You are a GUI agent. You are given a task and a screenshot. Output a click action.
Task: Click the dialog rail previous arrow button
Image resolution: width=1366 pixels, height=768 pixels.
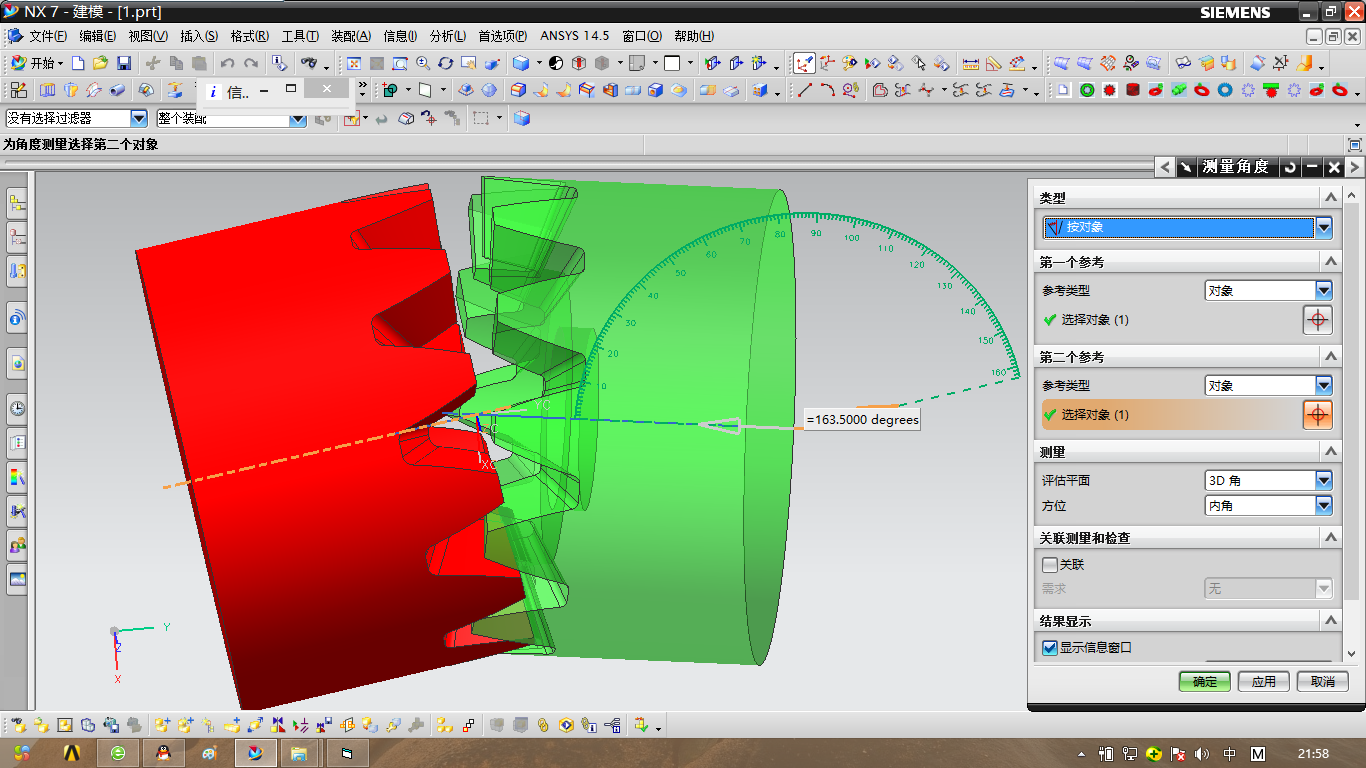point(1164,167)
